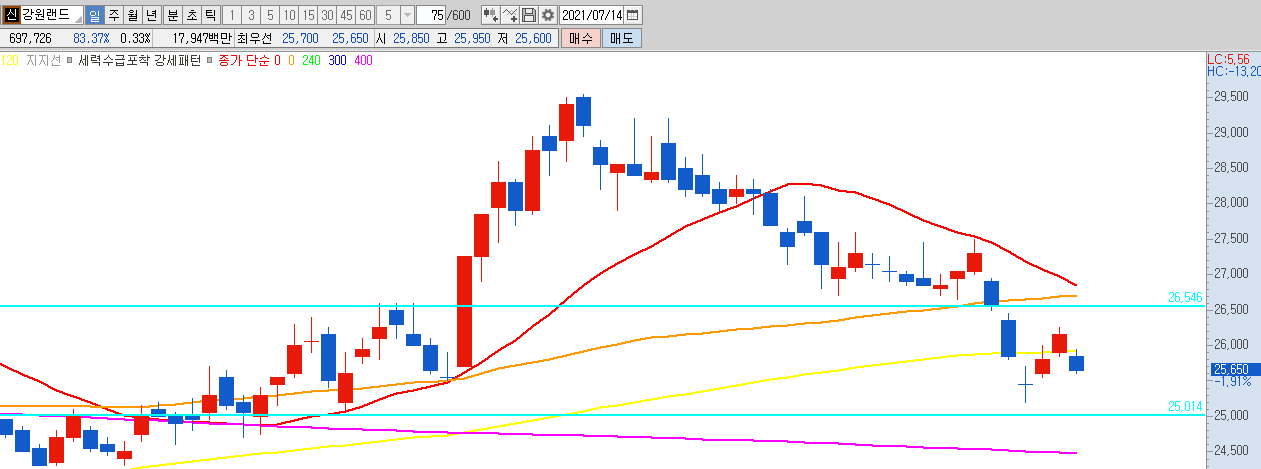
Task: Click the blue 300 moving average label
Action: point(337,61)
